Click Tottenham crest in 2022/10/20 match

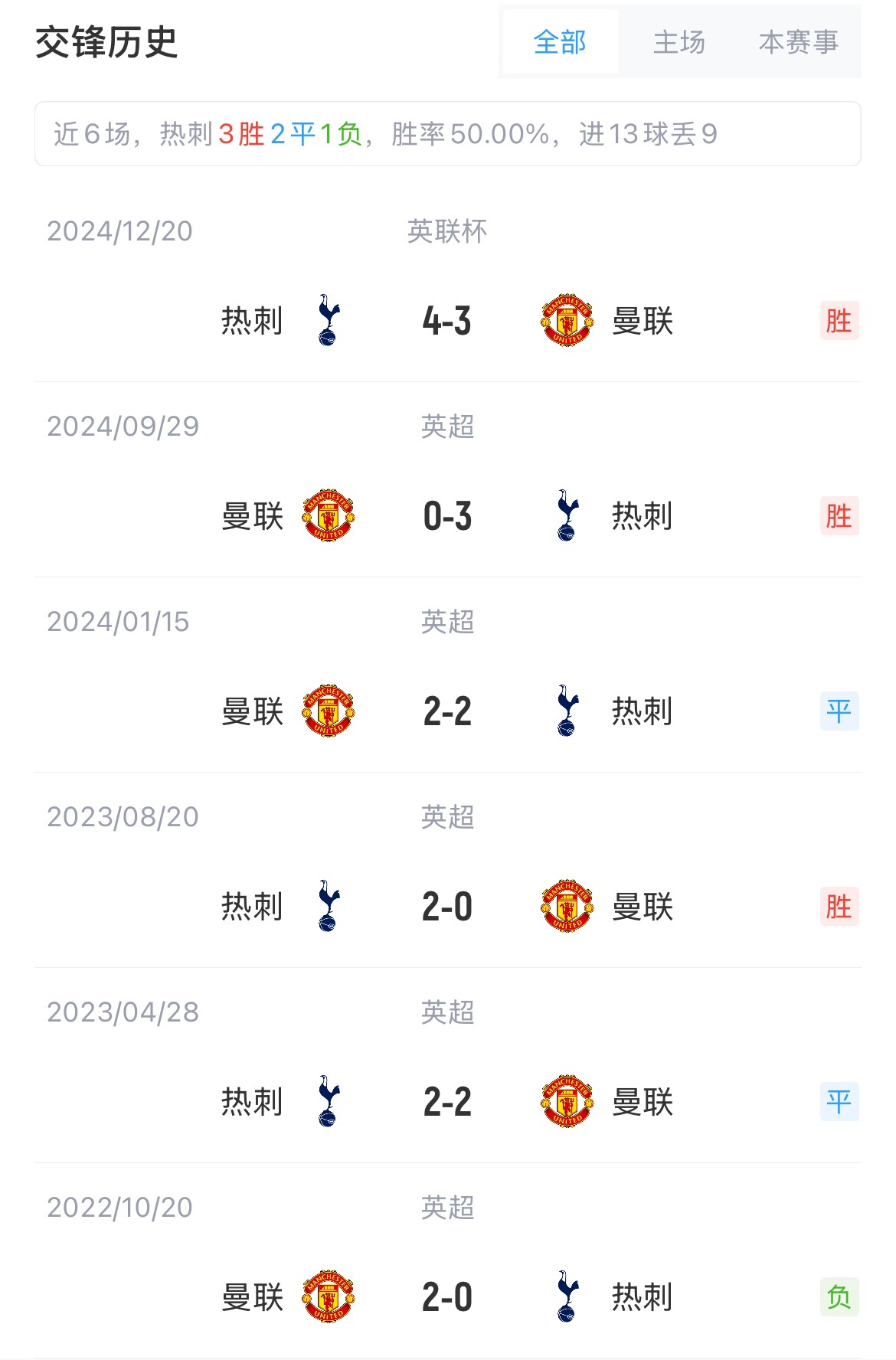(x=567, y=1296)
